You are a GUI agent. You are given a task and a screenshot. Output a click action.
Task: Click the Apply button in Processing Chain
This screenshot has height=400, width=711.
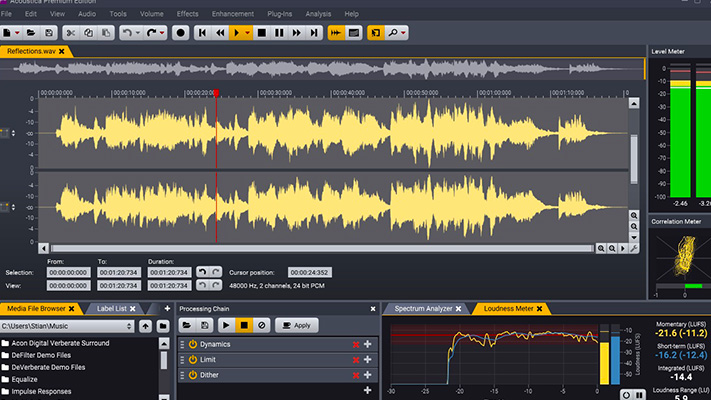(x=296, y=326)
